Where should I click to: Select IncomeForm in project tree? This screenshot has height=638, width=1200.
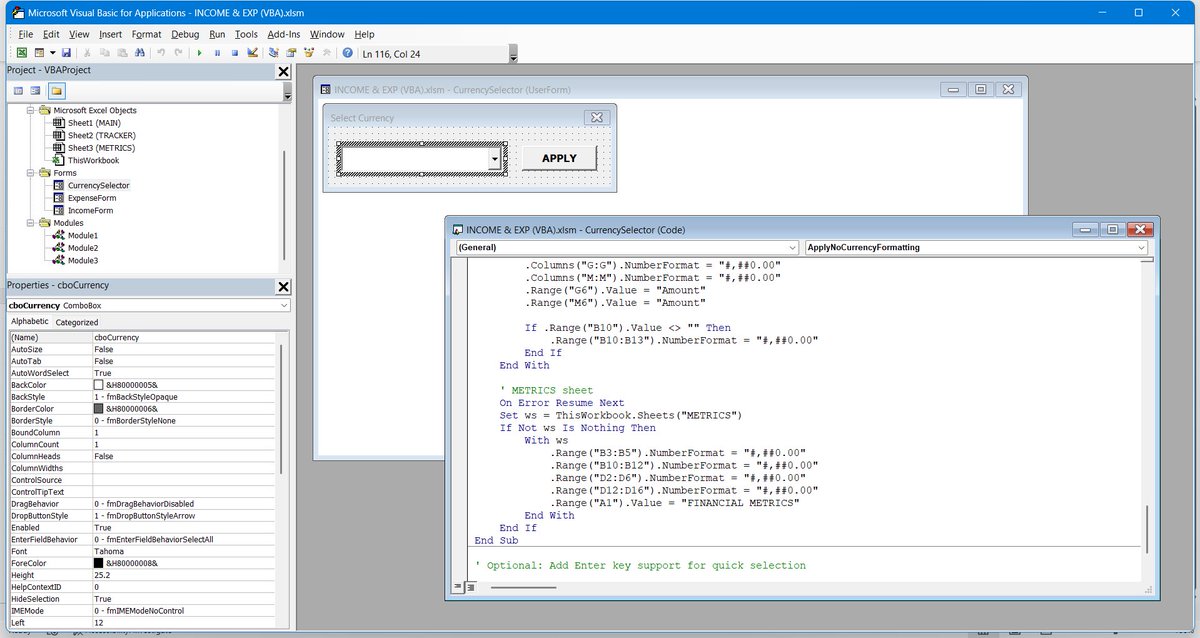(89, 211)
